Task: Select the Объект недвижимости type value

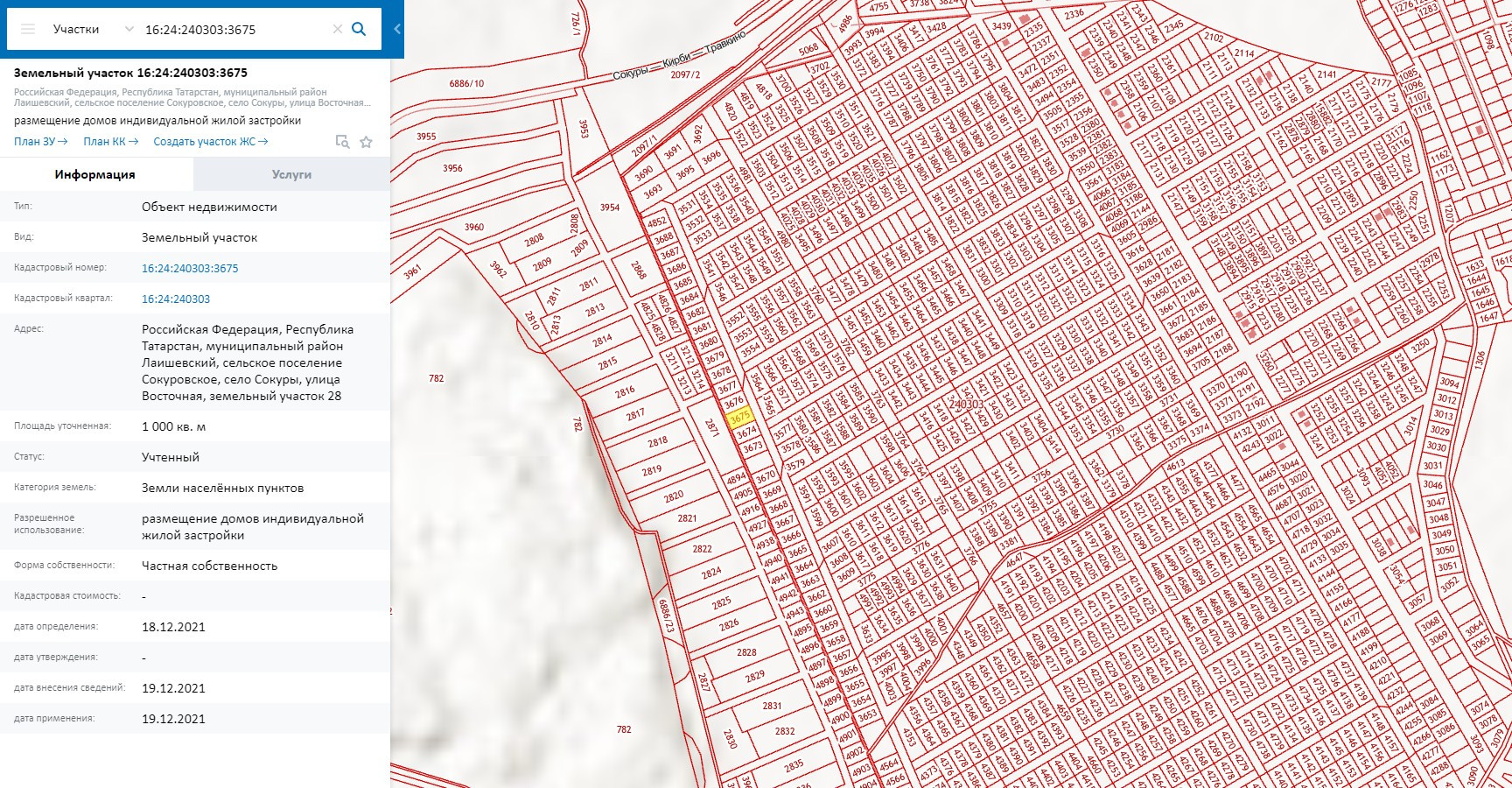Action: coord(209,207)
